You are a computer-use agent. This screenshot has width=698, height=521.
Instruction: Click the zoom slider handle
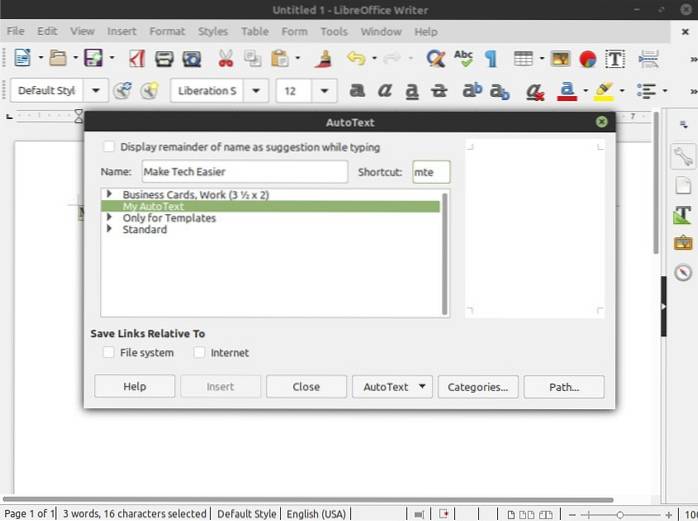pyautogui.click(x=620, y=515)
